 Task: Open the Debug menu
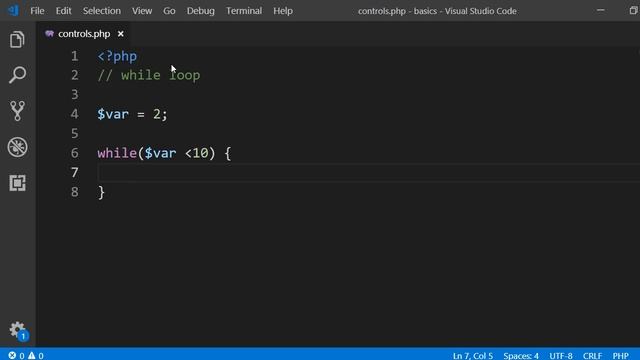pos(200,11)
